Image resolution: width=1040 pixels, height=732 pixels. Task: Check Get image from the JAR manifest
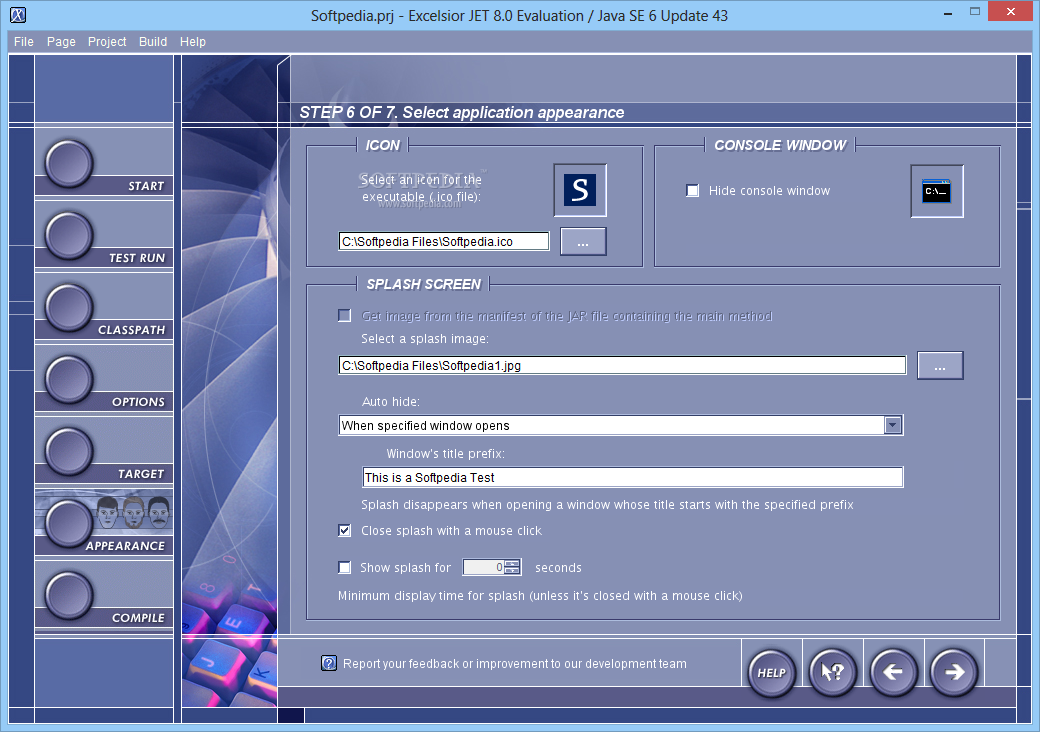click(x=344, y=316)
